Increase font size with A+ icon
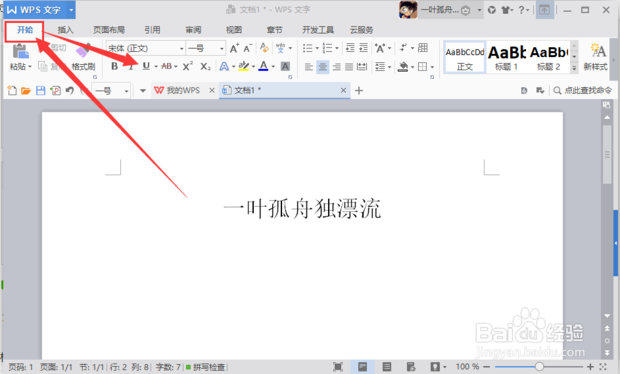 pos(234,48)
